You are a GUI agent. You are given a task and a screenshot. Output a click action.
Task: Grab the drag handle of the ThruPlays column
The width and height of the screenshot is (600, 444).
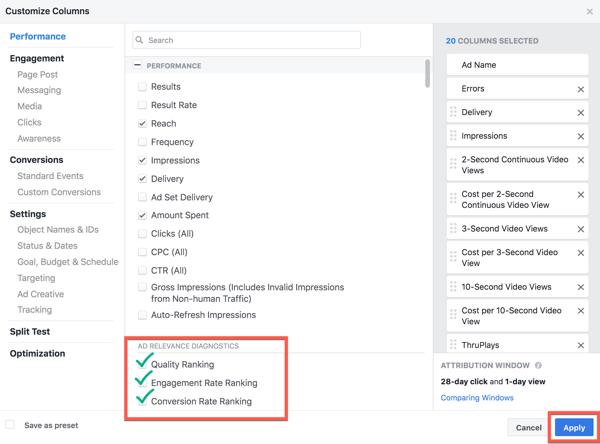[x=453, y=344]
